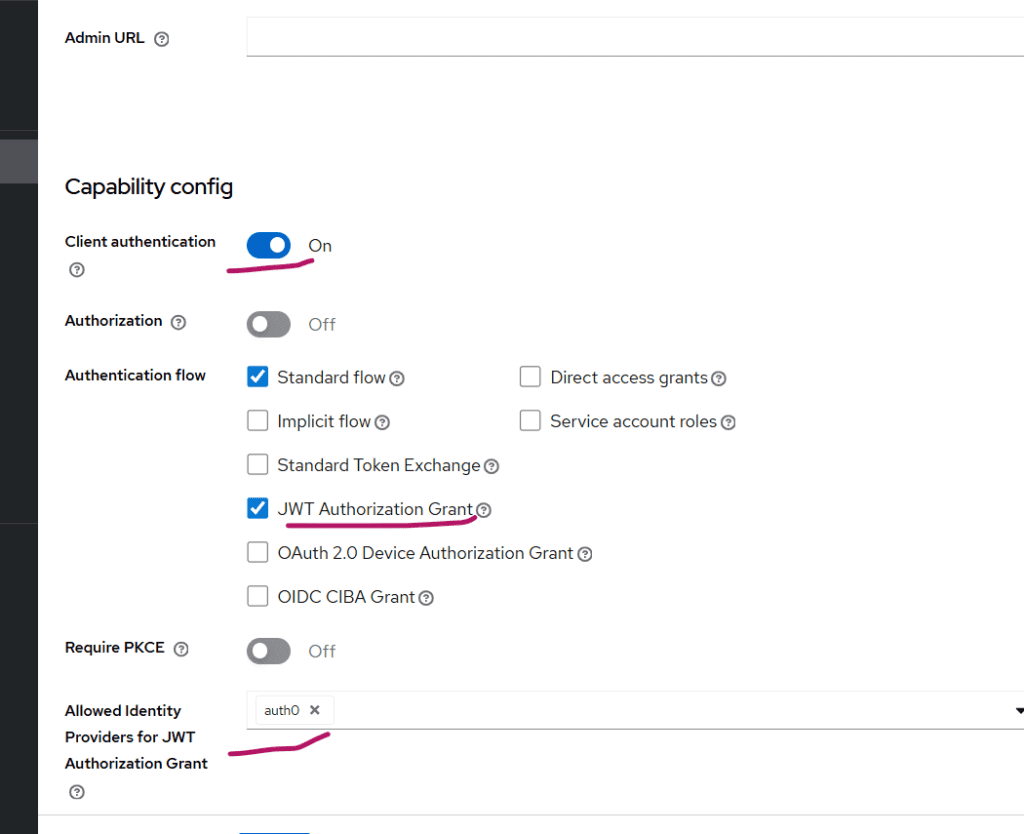Check OAuth 2.0 Device Authorization Grant
The width and height of the screenshot is (1024, 834).
point(258,553)
